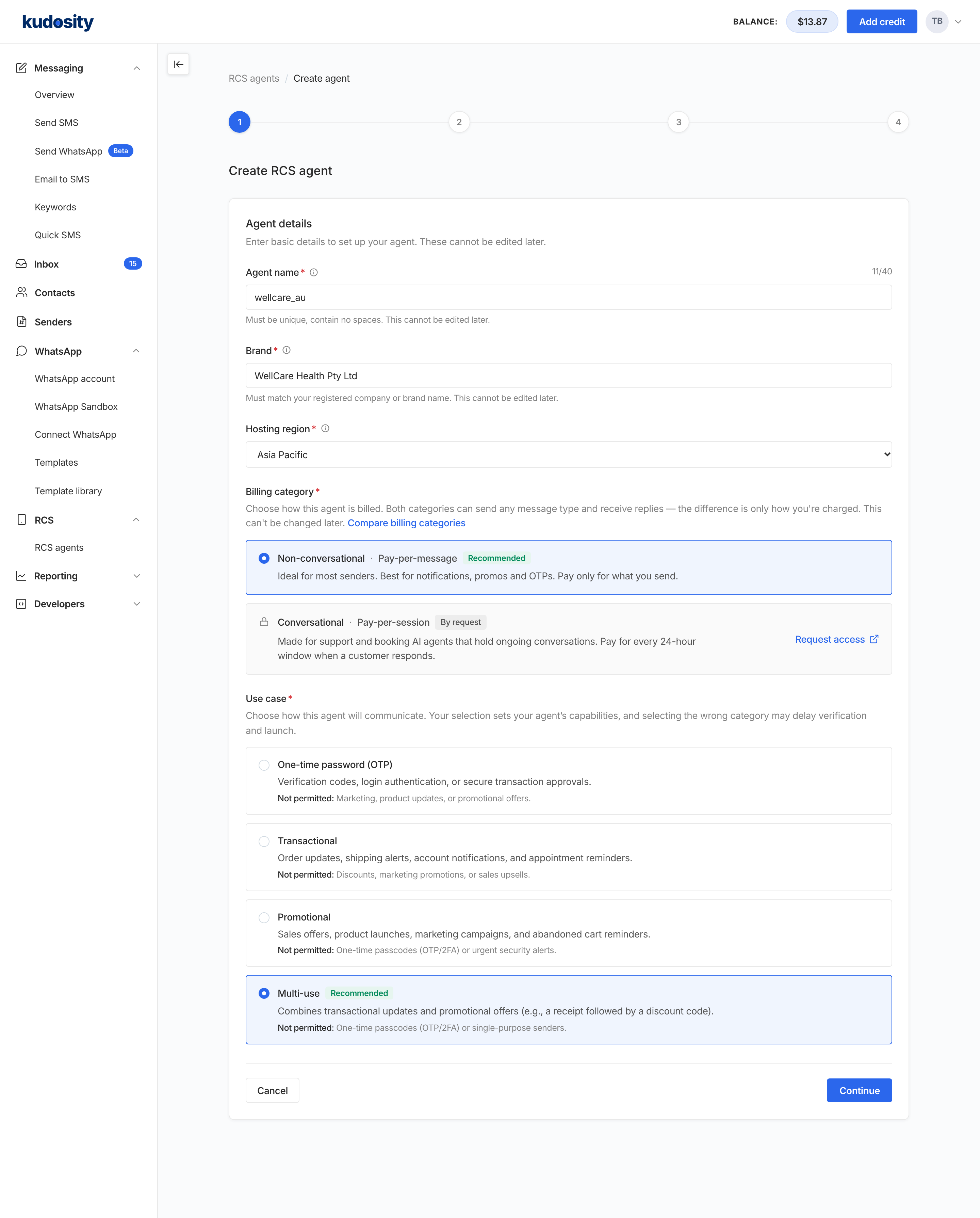
Task: Click the RCS phone icon
Action: 21,520
